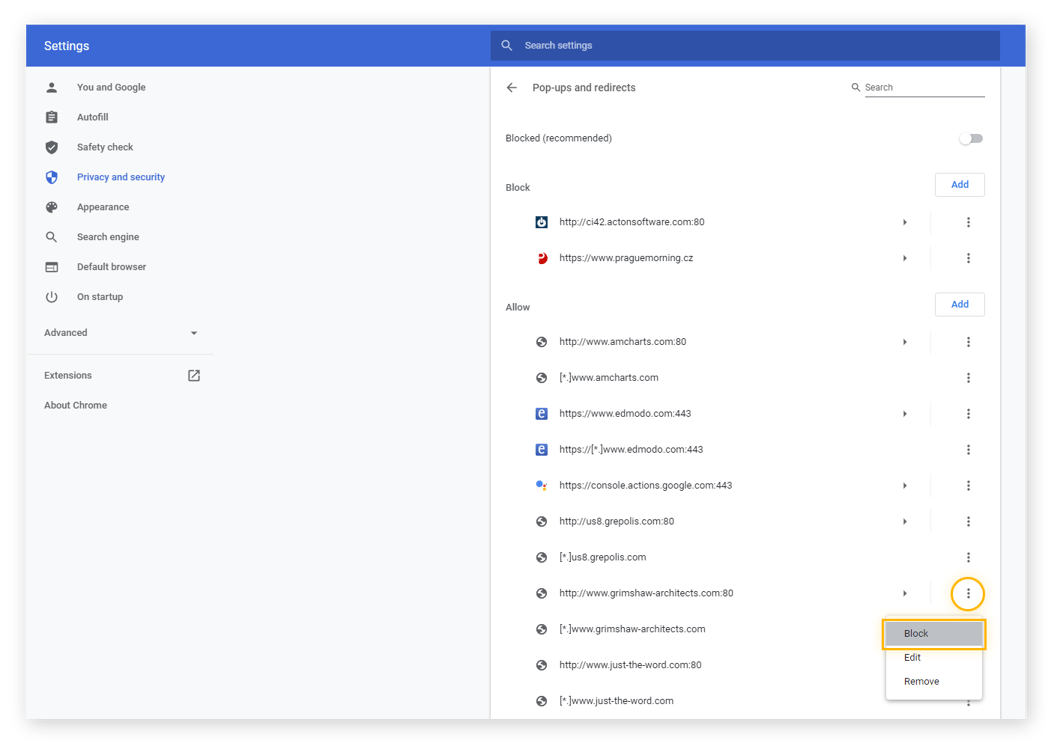Screen dimensions: 1057x749
Task: Click Add in the Block section
Action: tap(959, 184)
